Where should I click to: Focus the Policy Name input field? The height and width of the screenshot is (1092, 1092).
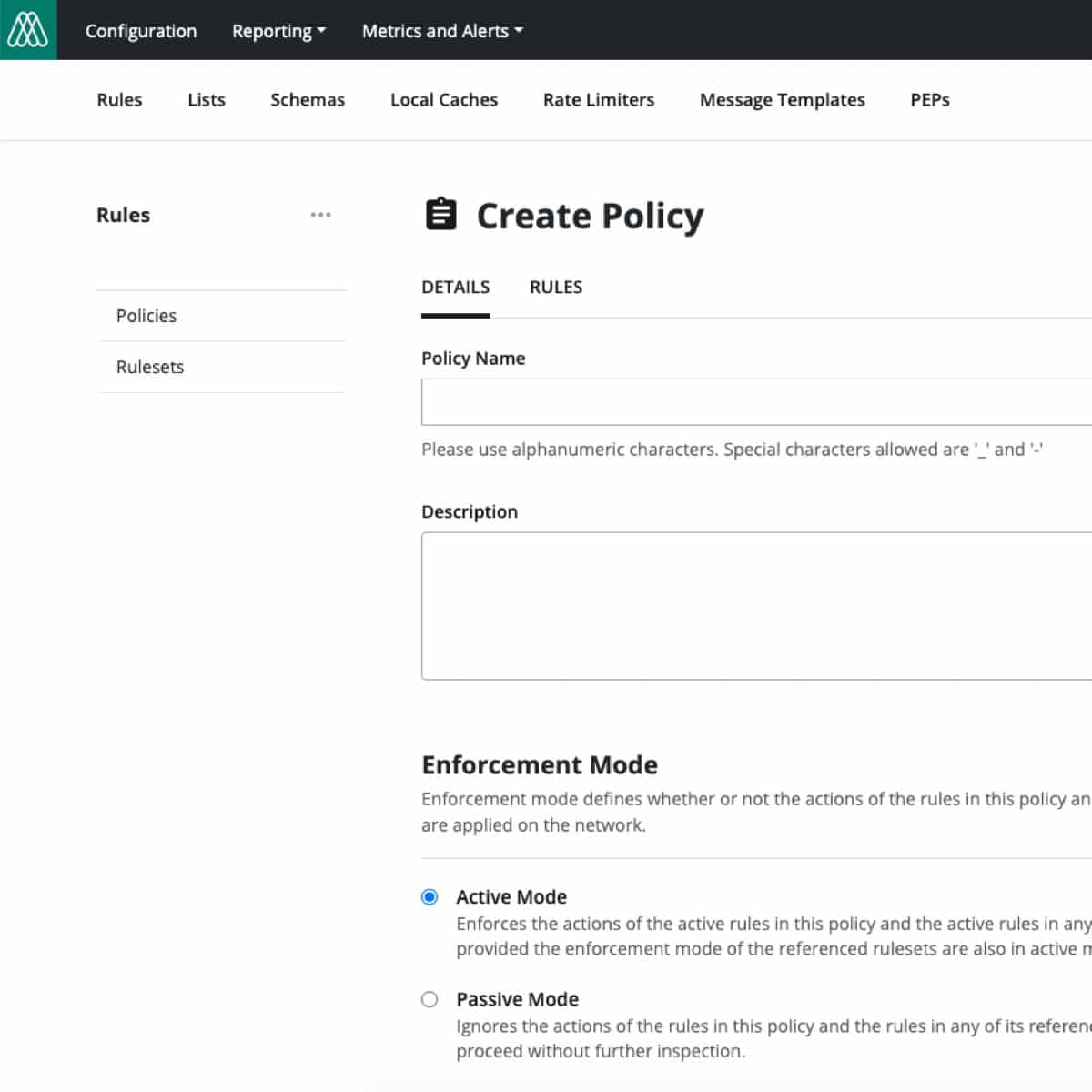point(756,402)
